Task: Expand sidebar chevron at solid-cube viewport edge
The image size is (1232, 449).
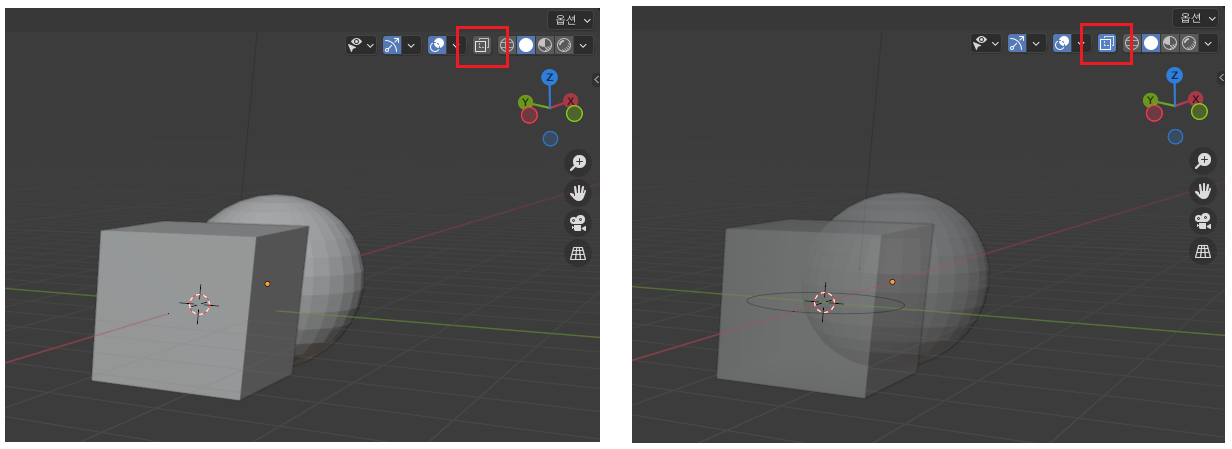Action: 596,79
